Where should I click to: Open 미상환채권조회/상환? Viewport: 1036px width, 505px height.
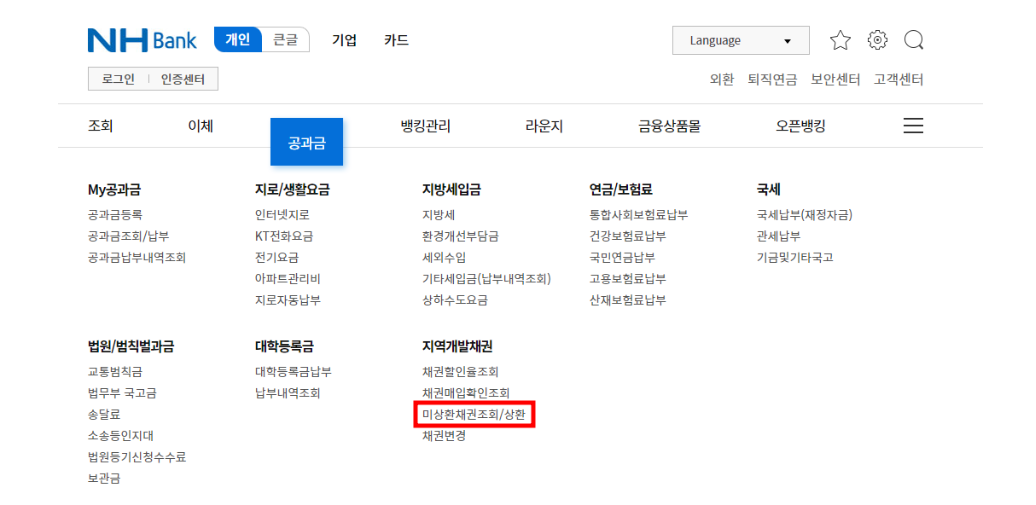(474, 414)
